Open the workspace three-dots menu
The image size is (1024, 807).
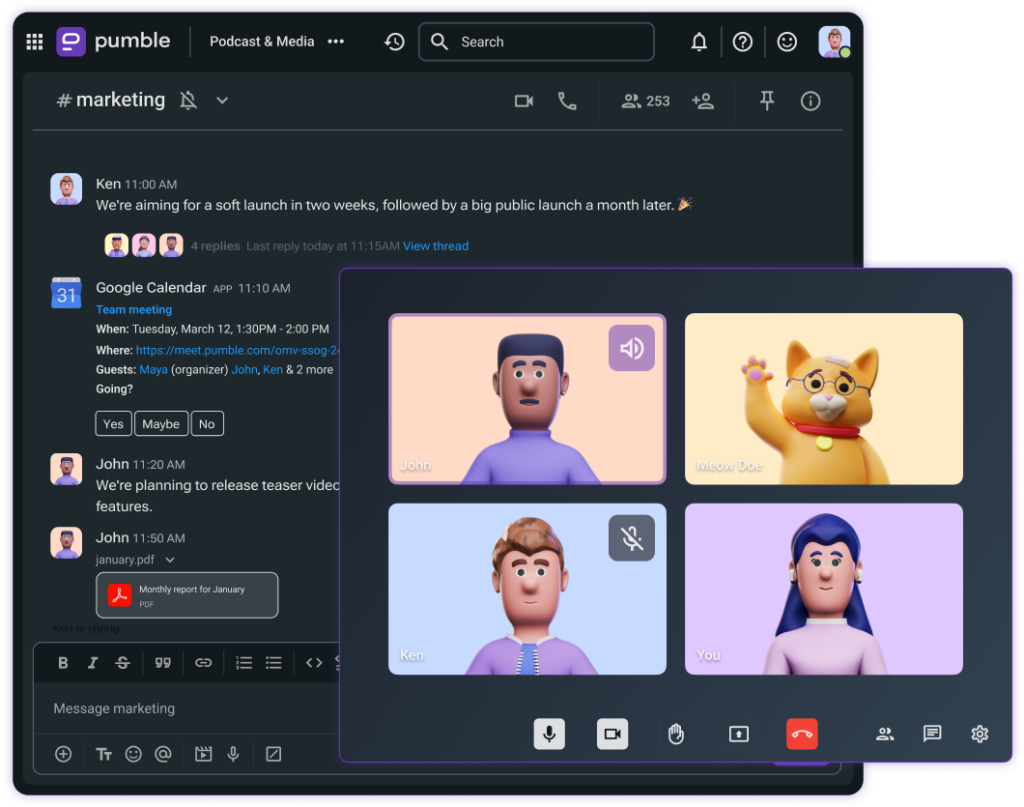click(336, 41)
